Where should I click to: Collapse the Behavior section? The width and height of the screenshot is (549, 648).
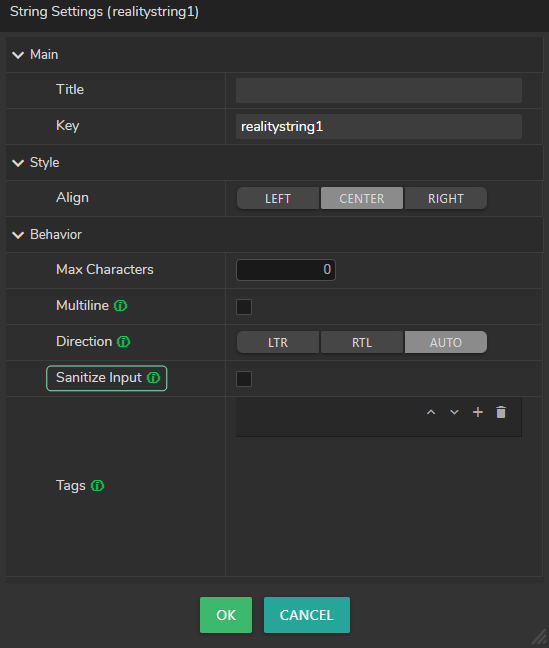pos(18,235)
